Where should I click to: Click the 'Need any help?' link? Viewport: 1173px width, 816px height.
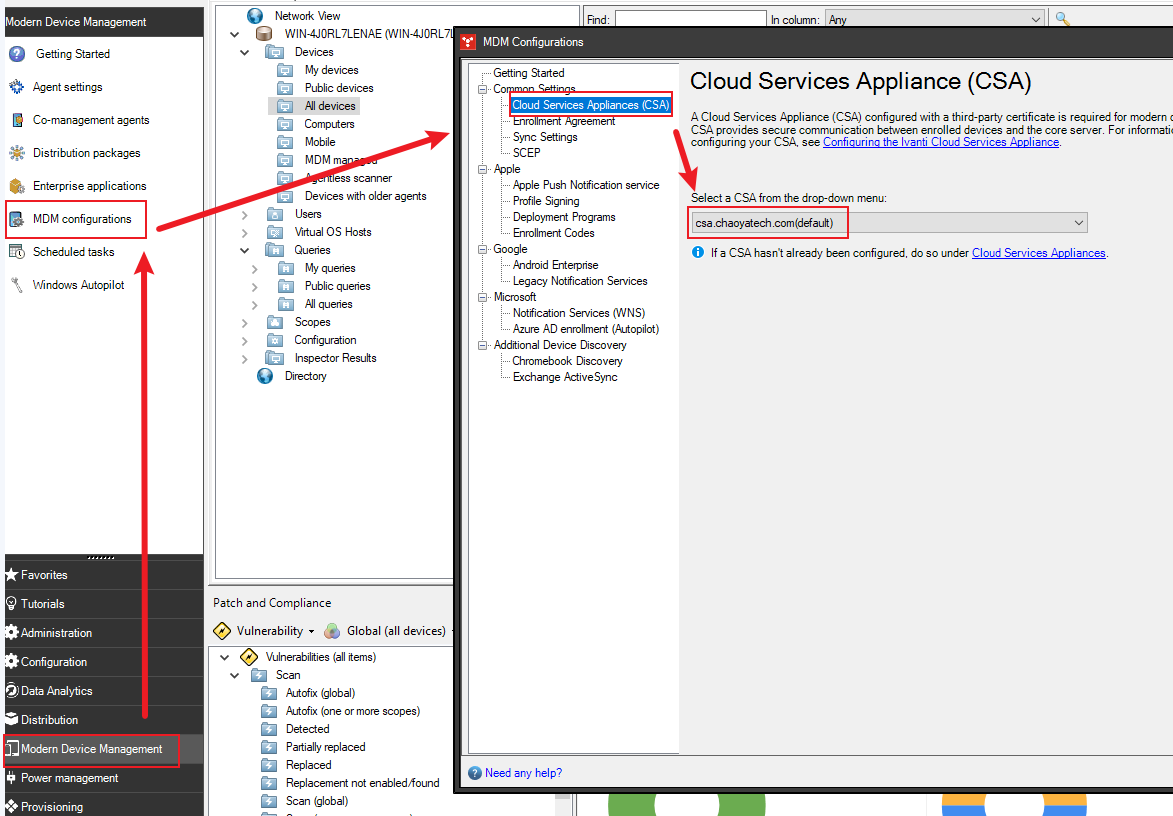[x=523, y=773]
